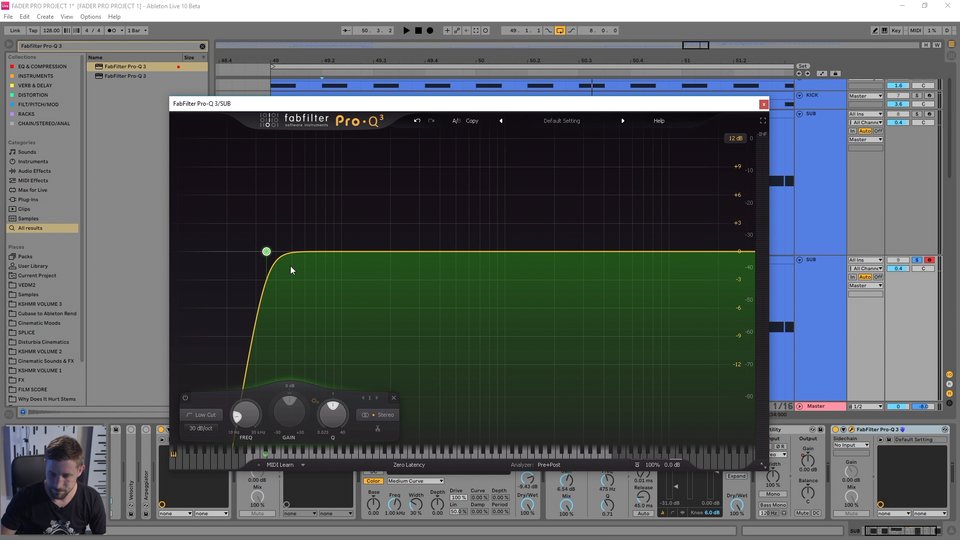Click the Play button in the transport bar
Screen dimensions: 960x540
pos(406,30)
